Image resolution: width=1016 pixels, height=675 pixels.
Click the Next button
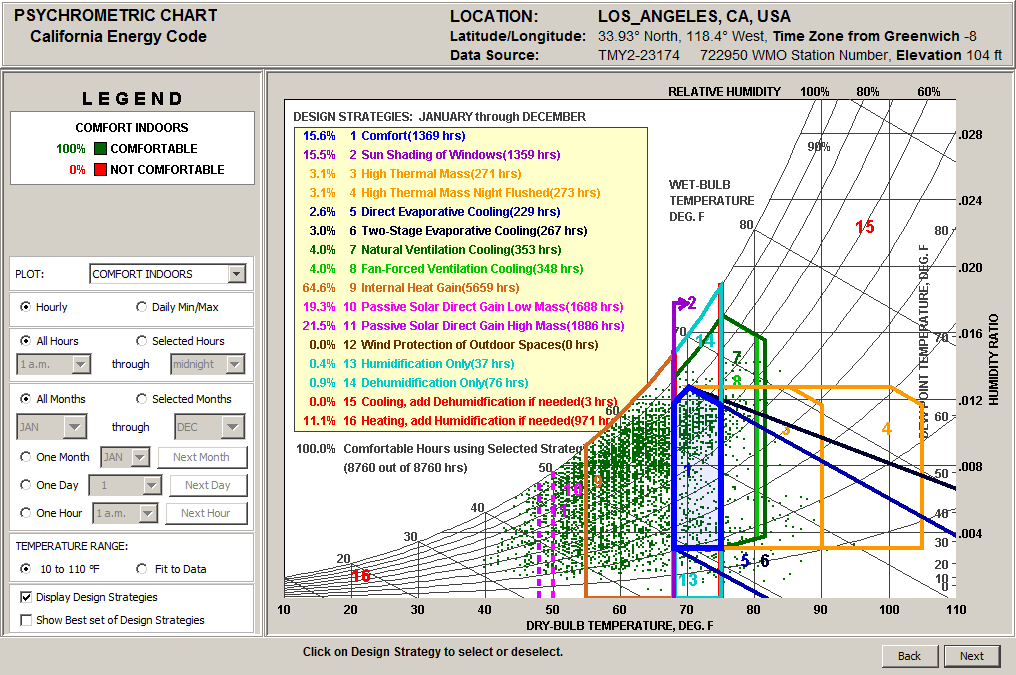[x=972, y=656]
